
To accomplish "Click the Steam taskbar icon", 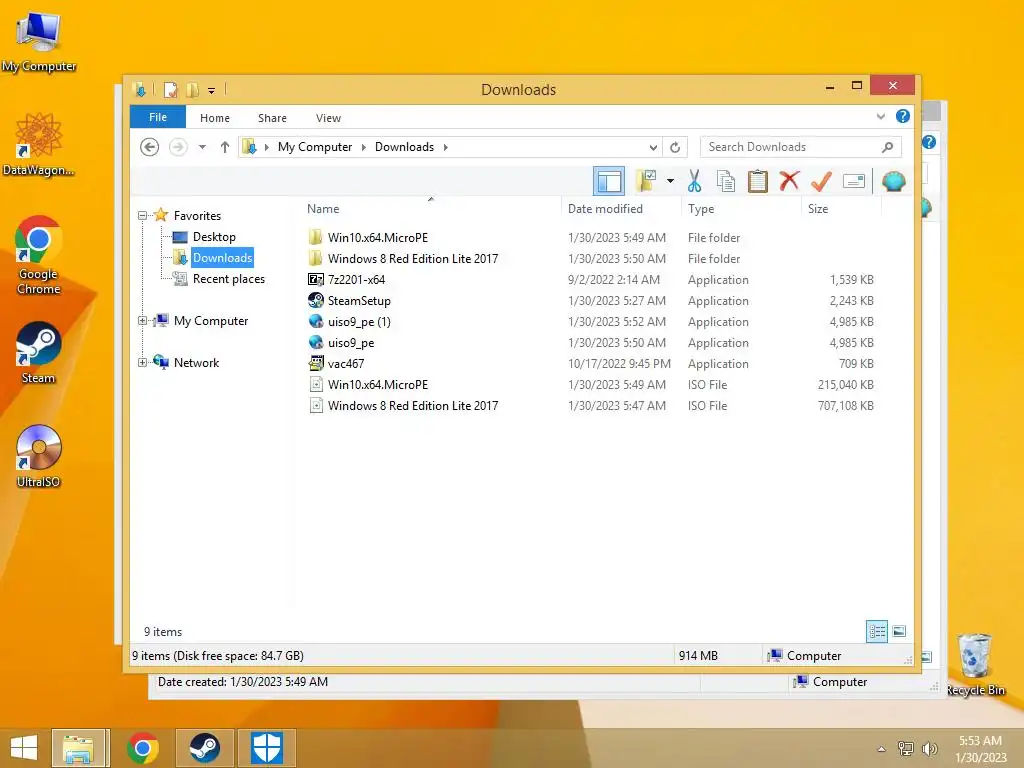I will pos(204,748).
